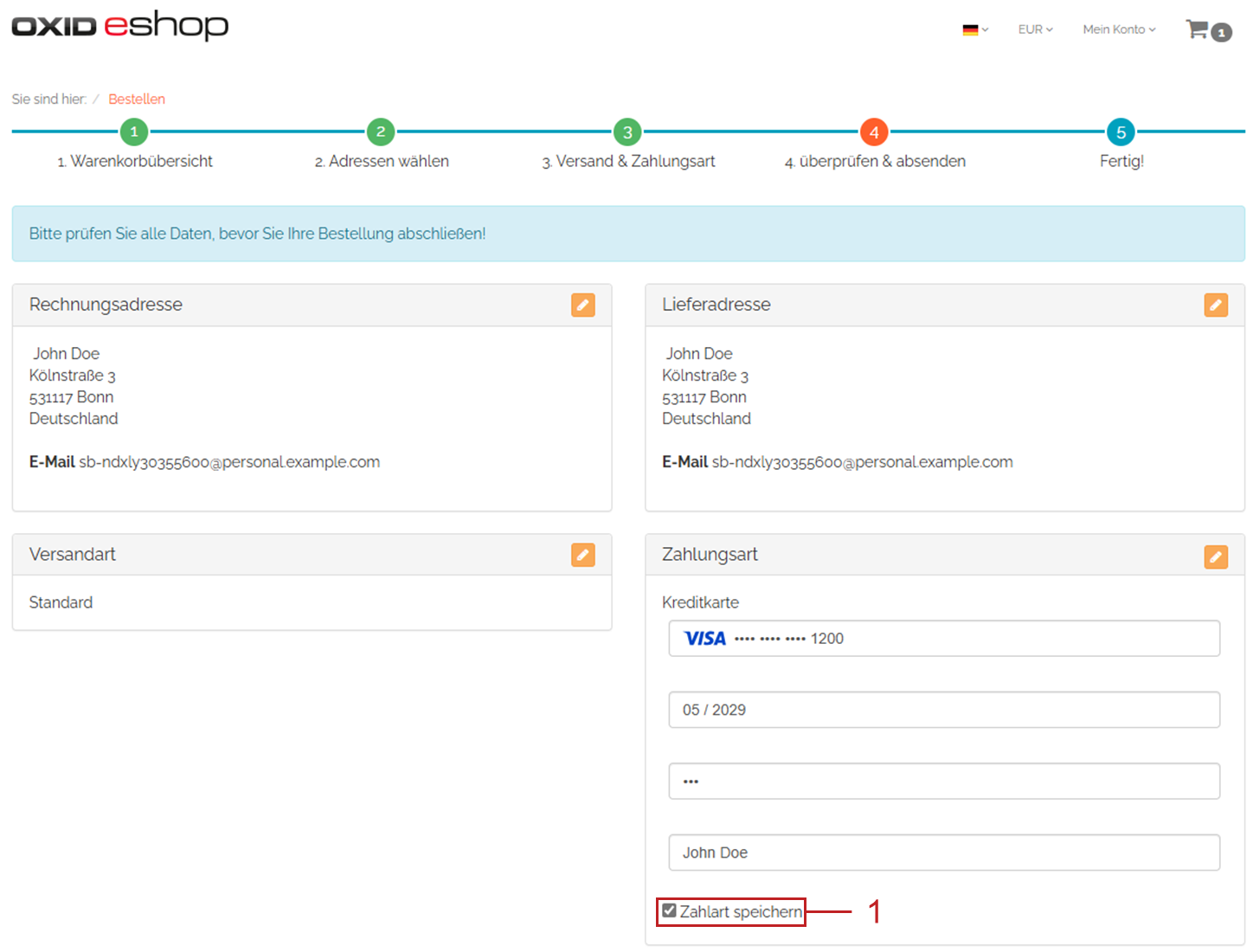Click step 2 circle in progress bar
The height and width of the screenshot is (952, 1253).
coord(381,132)
